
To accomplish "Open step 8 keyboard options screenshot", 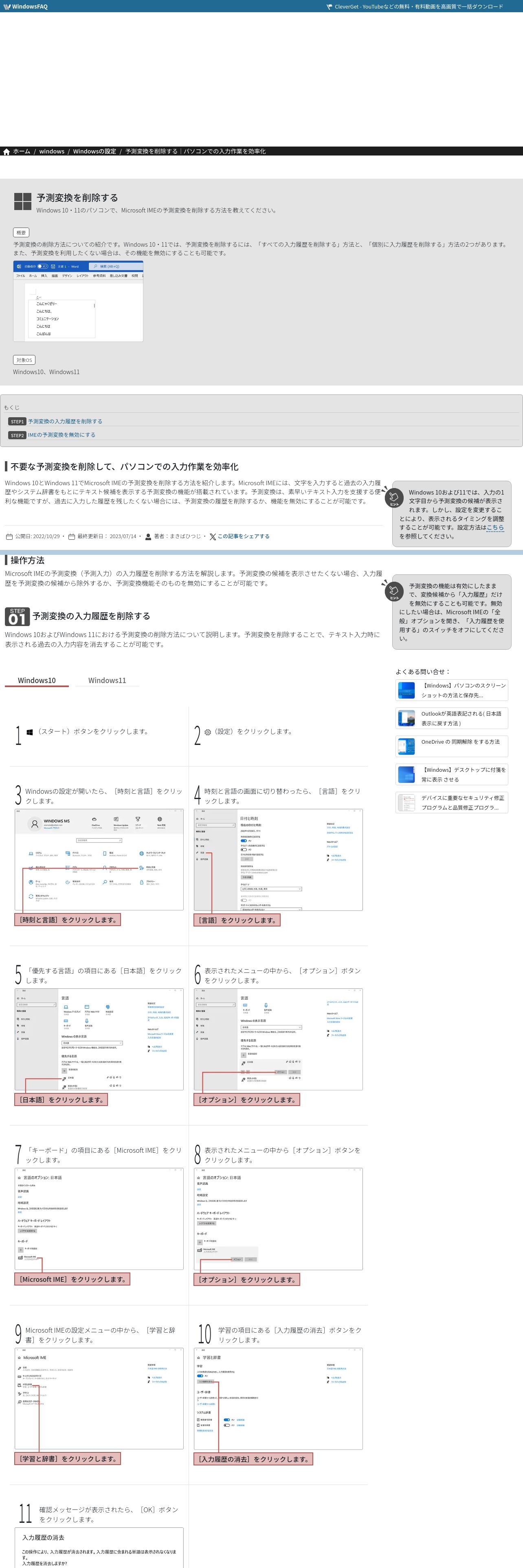I will pos(278,1219).
